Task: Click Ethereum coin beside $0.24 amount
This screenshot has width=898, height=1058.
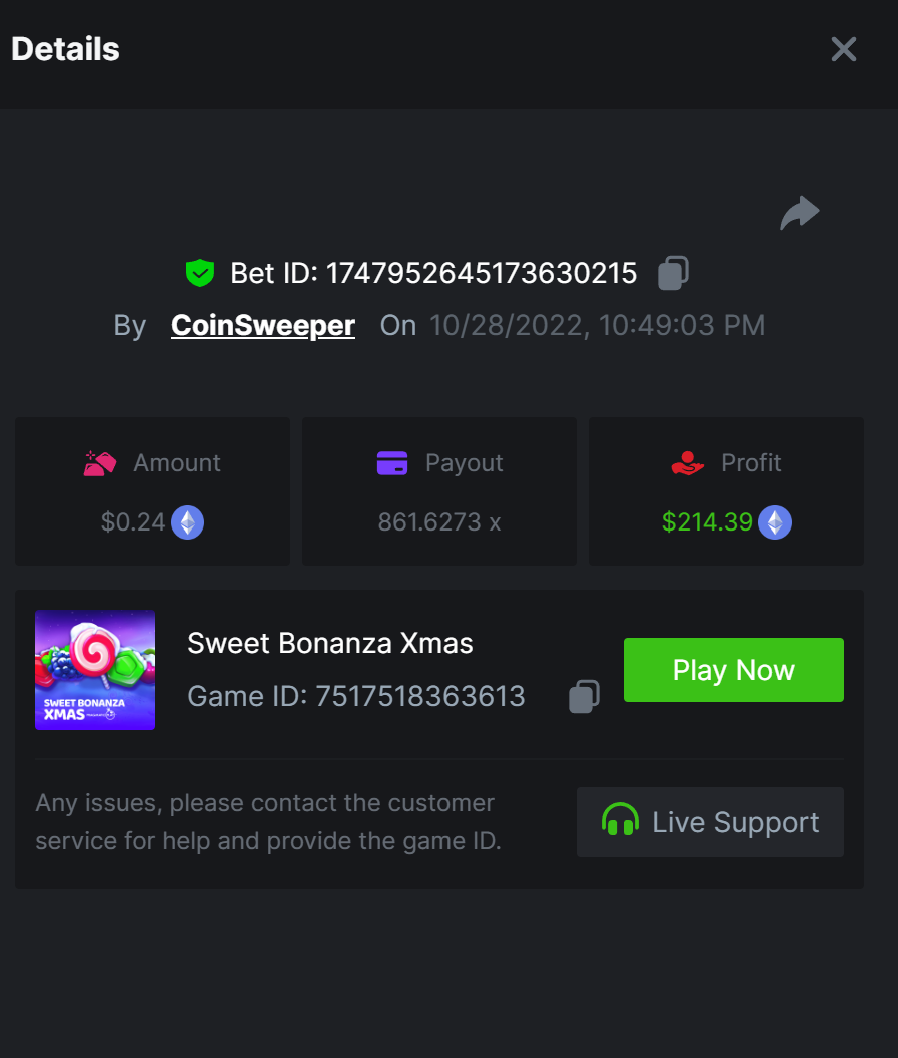Action: [188, 522]
